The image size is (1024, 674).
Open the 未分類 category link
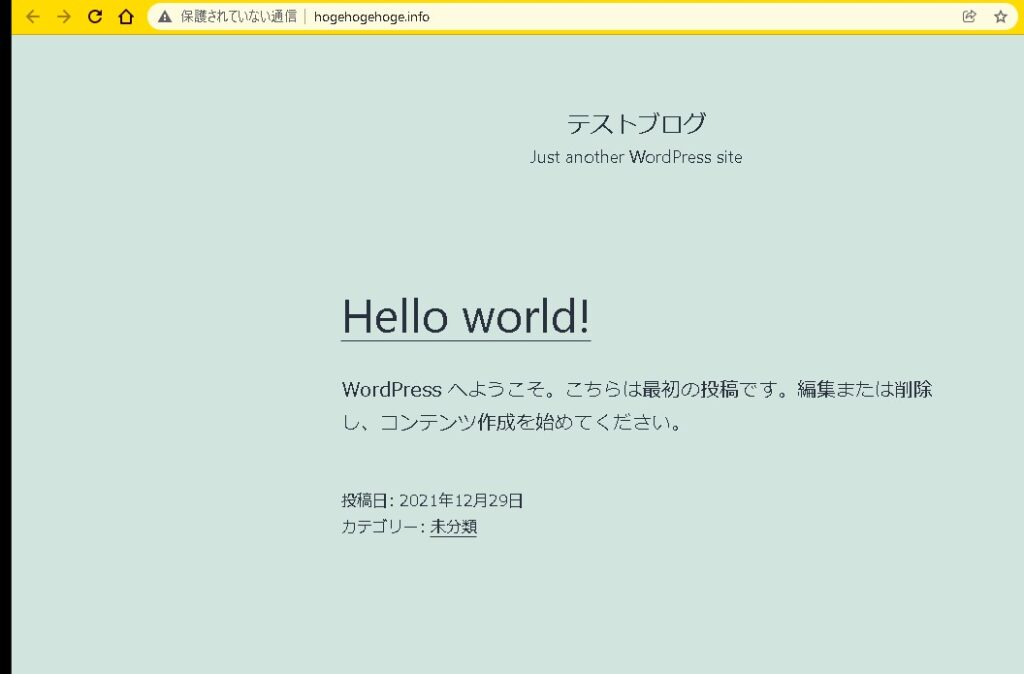(453, 527)
